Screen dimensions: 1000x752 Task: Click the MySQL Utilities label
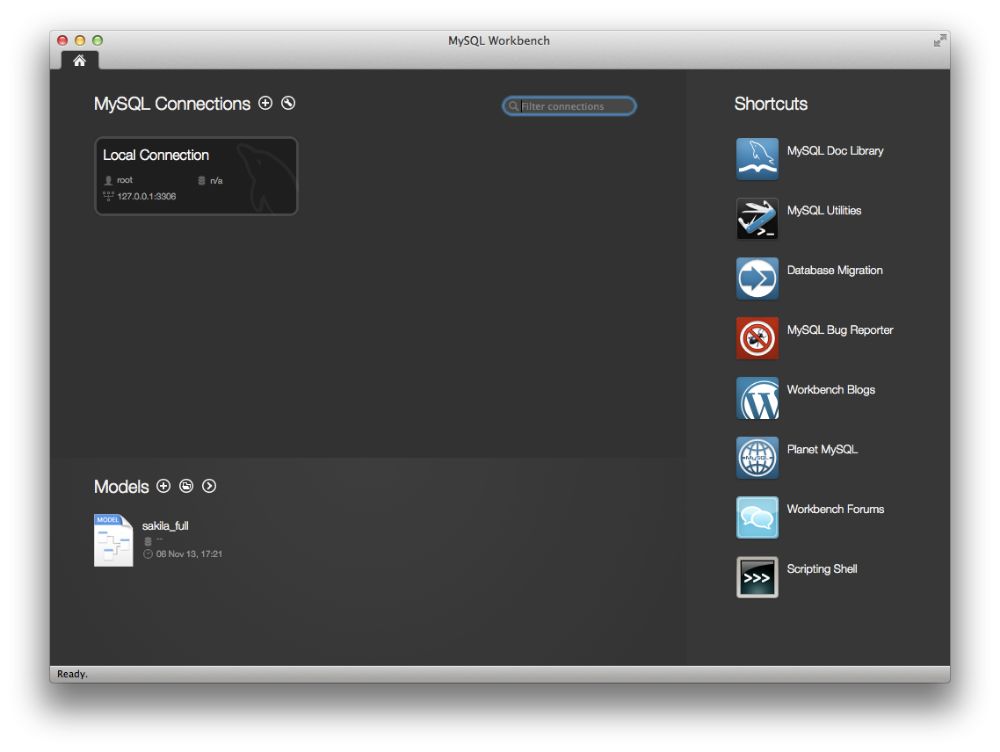tap(824, 210)
